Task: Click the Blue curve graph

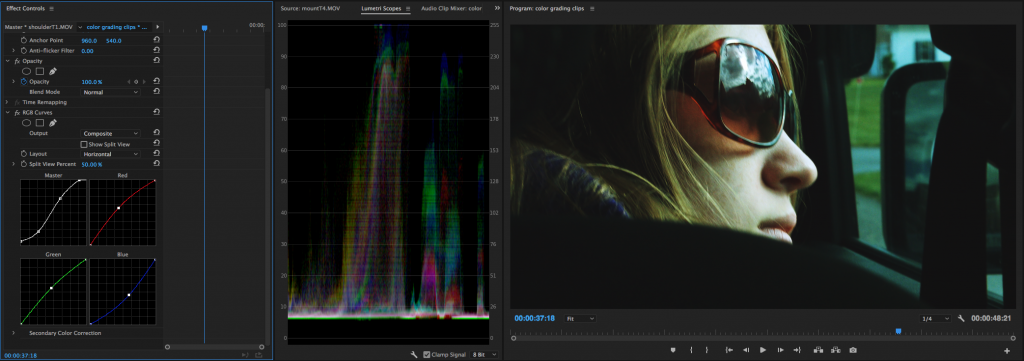Action: tap(123, 291)
